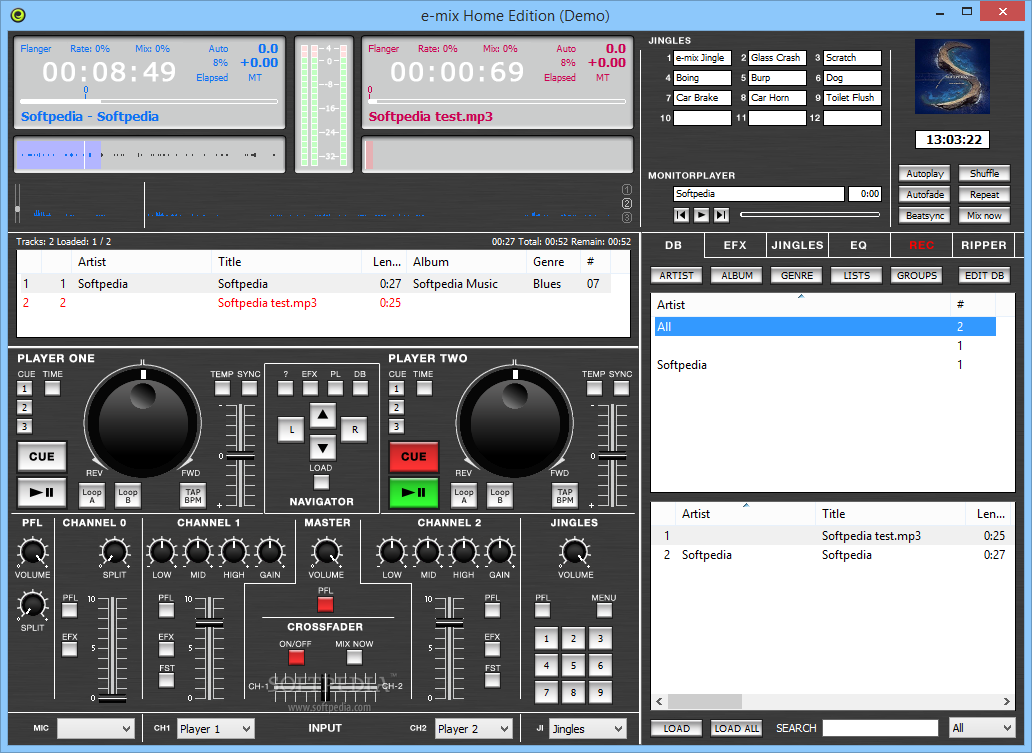Click Player One TAP BPM button
This screenshot has width=1032, height=753.
click(x=193, y=496)
